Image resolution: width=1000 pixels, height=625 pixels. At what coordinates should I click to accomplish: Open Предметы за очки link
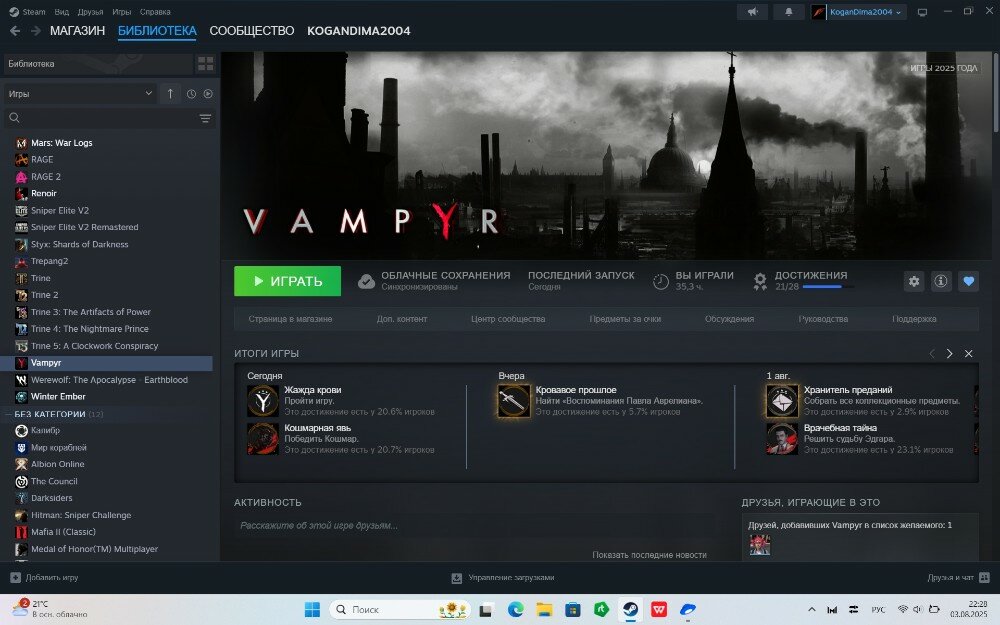(625, 319)
